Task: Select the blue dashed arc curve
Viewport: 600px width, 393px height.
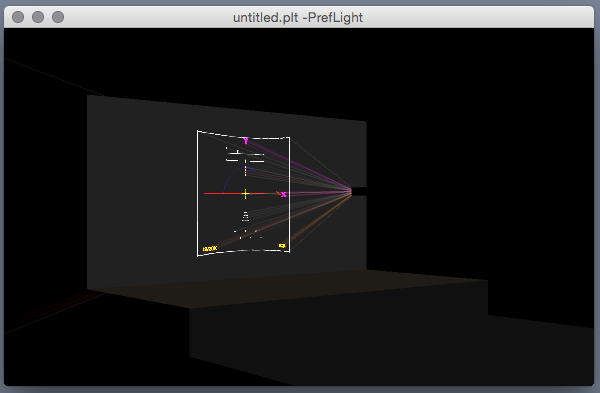Action: click(x=235, y=177)
